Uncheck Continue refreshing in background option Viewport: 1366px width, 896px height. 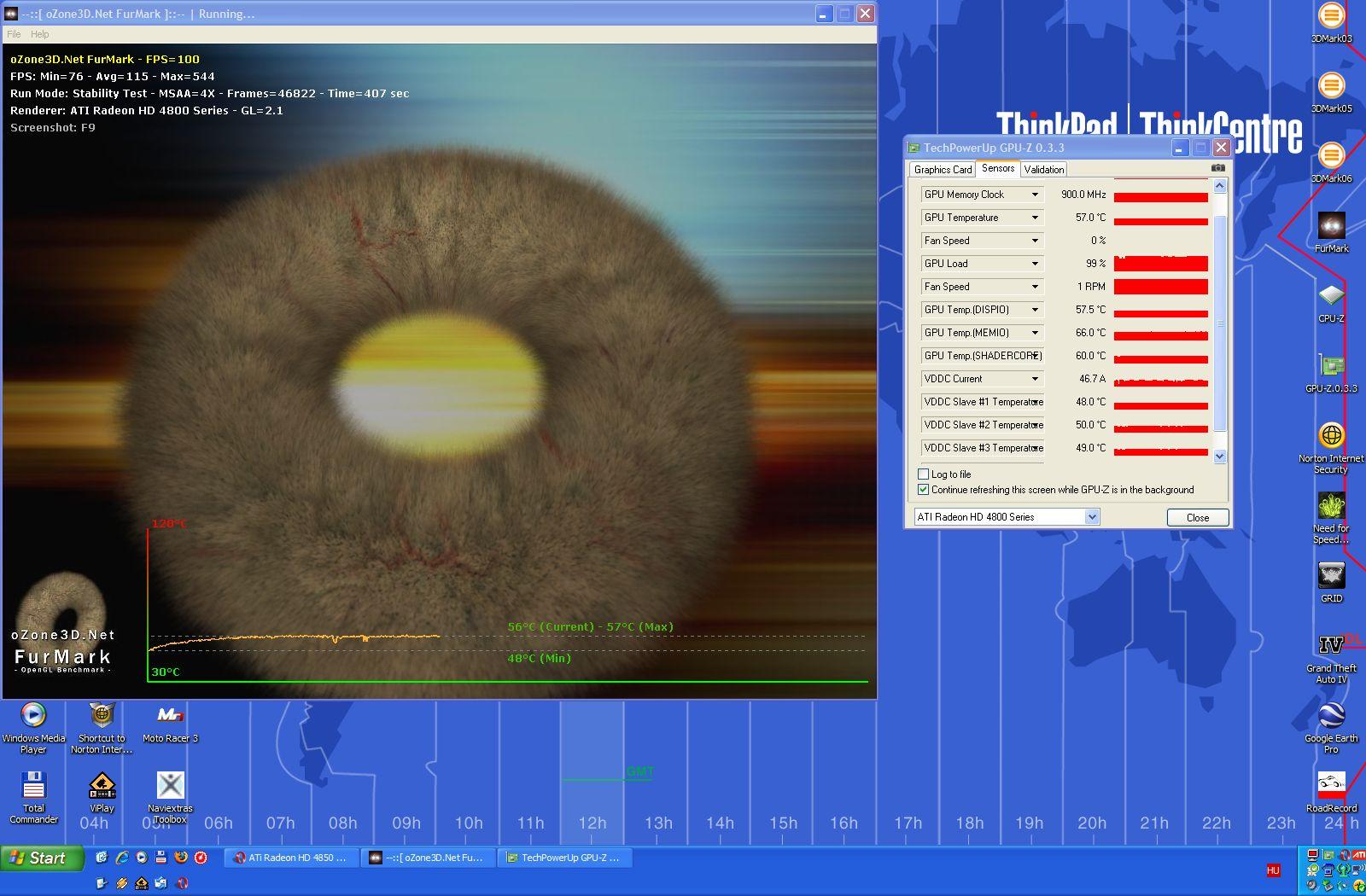(923, 490)
